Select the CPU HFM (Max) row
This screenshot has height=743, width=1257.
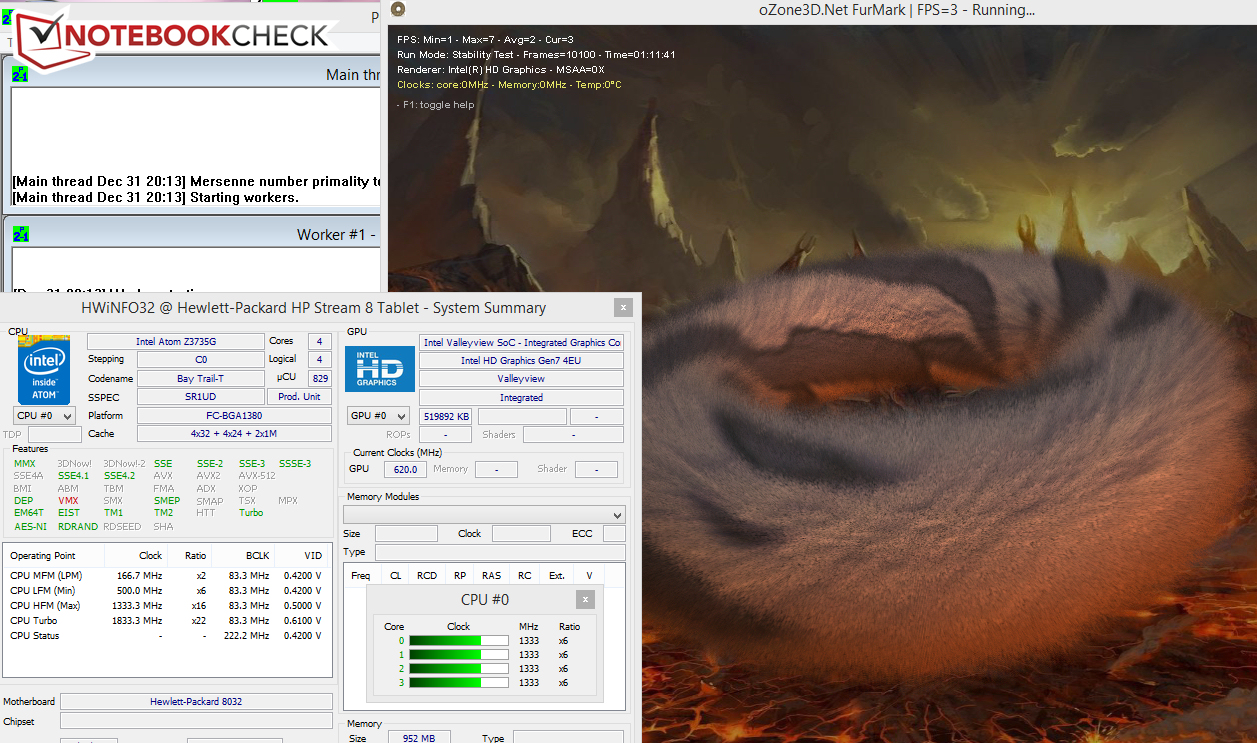(167, 606)
